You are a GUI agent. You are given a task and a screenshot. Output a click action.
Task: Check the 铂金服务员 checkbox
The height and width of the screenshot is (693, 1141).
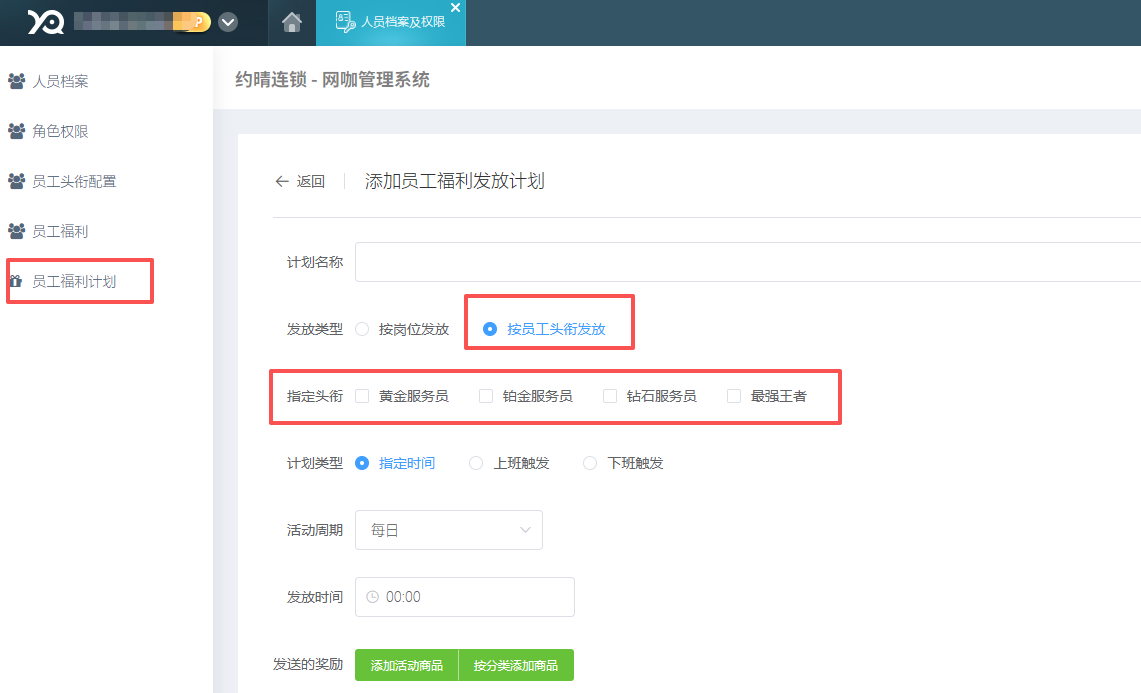click(x=485, y=396)
